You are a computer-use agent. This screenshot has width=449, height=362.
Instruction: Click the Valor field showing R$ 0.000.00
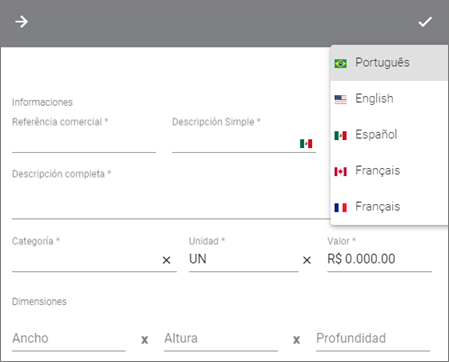click(379, 260)
